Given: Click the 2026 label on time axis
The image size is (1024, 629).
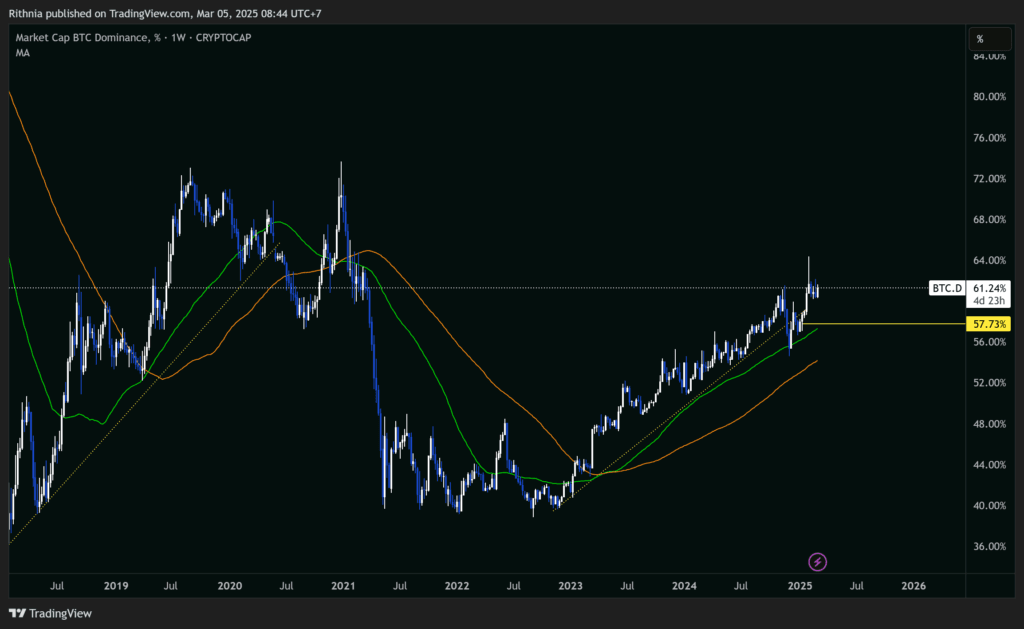Looking at the screenshot, I should (x=912, y=584).
